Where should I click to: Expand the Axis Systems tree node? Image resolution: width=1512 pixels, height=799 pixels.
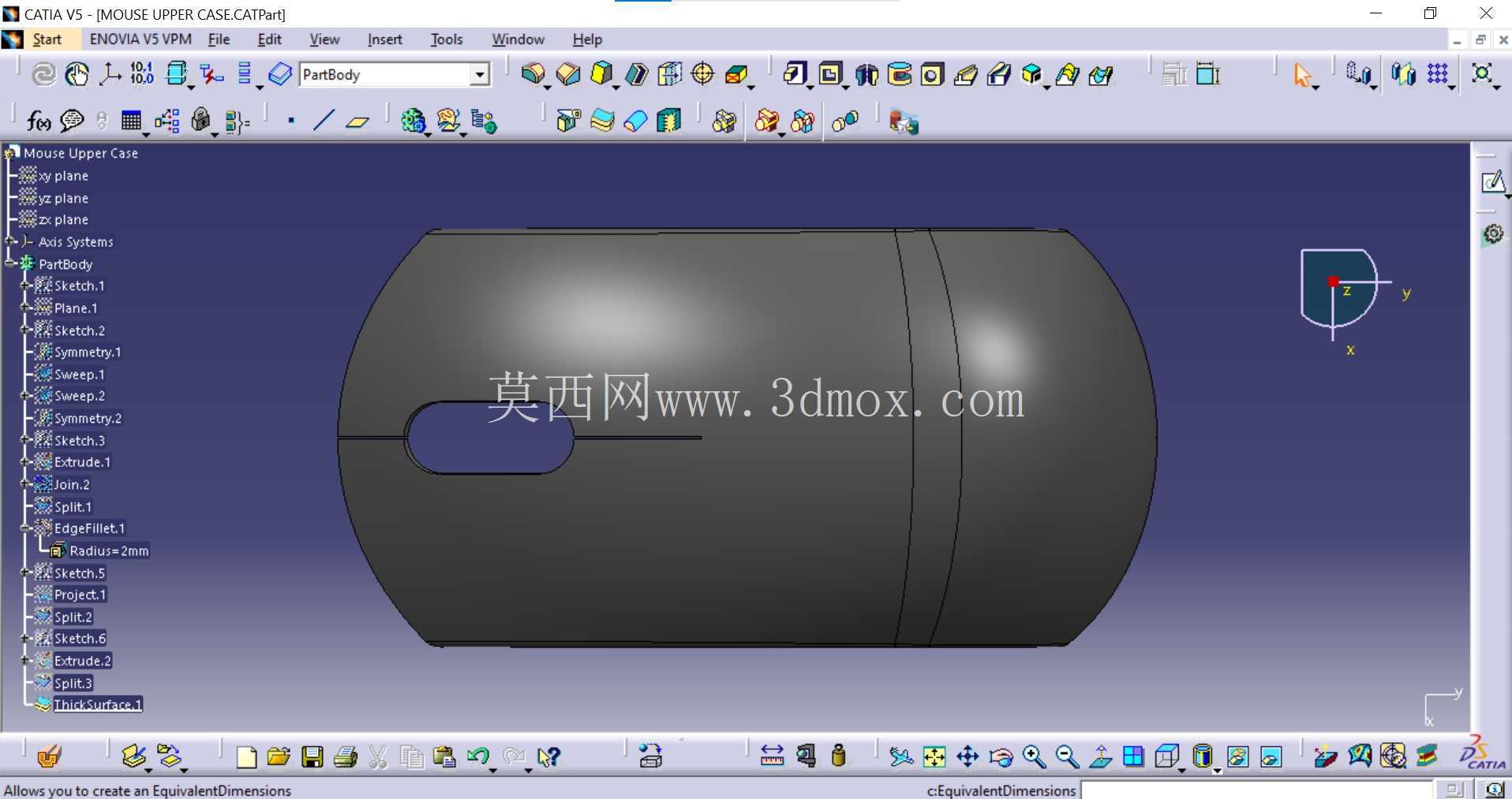tap(10, 241)
